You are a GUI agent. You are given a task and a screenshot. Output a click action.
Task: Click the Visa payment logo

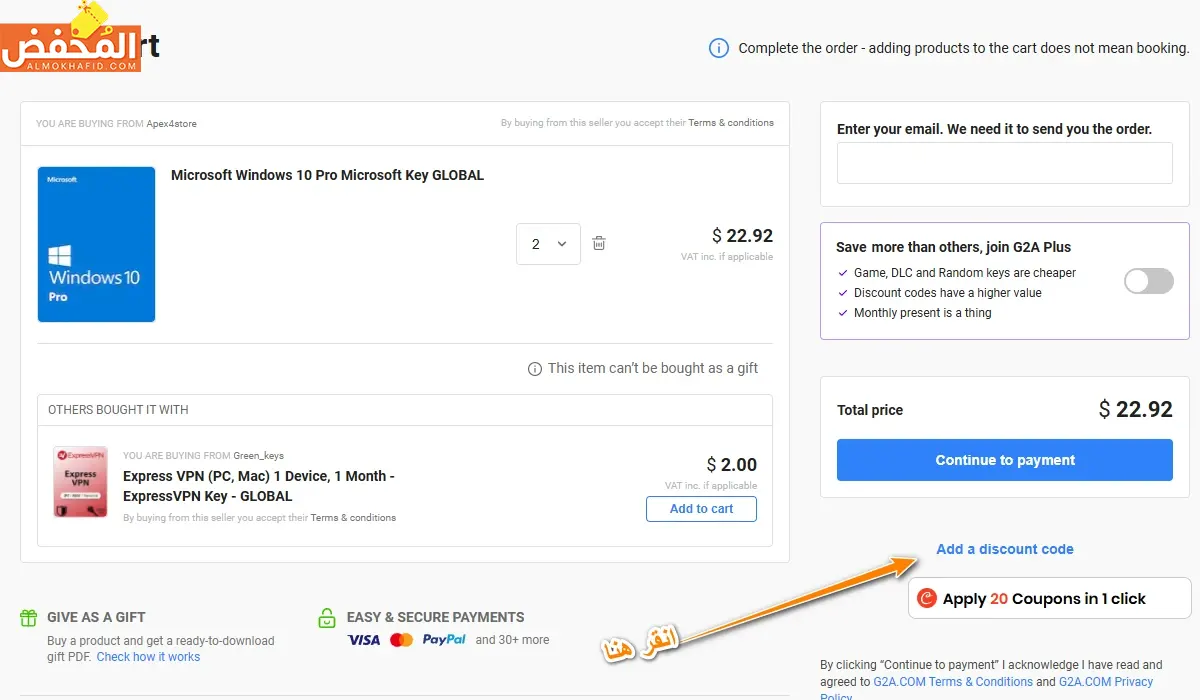tap(364, 640)
